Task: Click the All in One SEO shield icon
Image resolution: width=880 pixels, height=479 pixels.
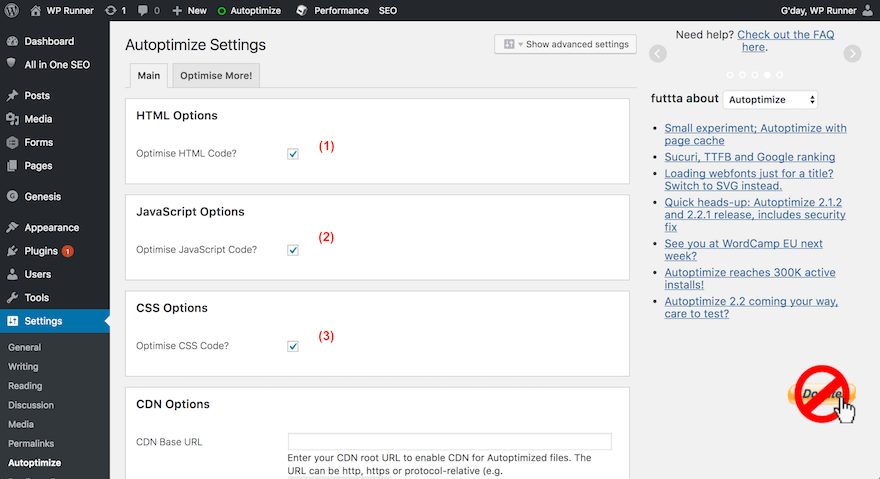Action: click(x=11, y=63)
